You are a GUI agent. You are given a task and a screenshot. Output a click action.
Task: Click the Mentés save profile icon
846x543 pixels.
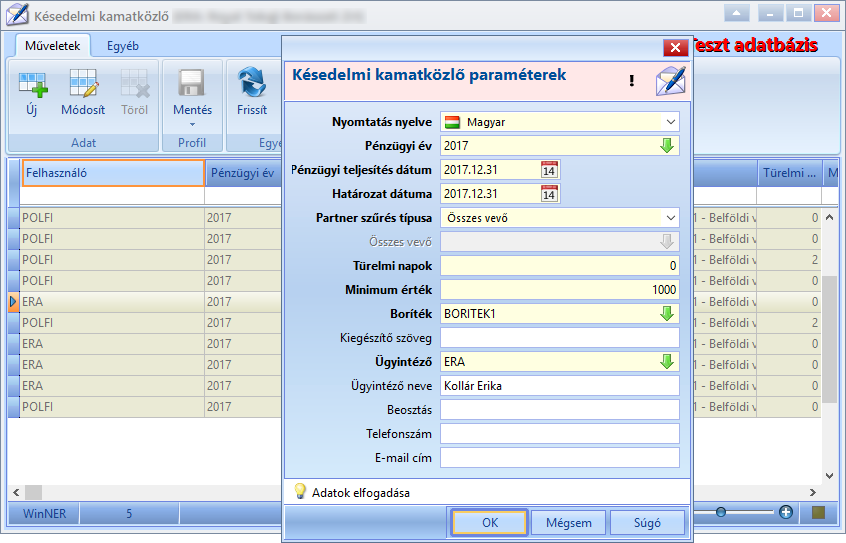pos(192,85)
